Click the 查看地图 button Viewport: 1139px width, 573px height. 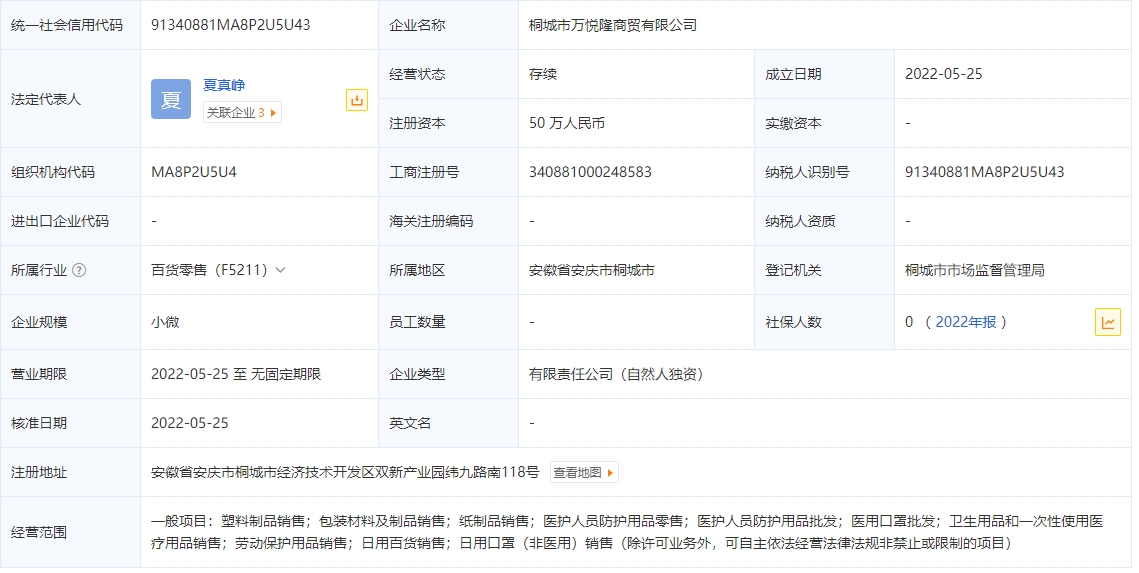[x=584, y=473]
